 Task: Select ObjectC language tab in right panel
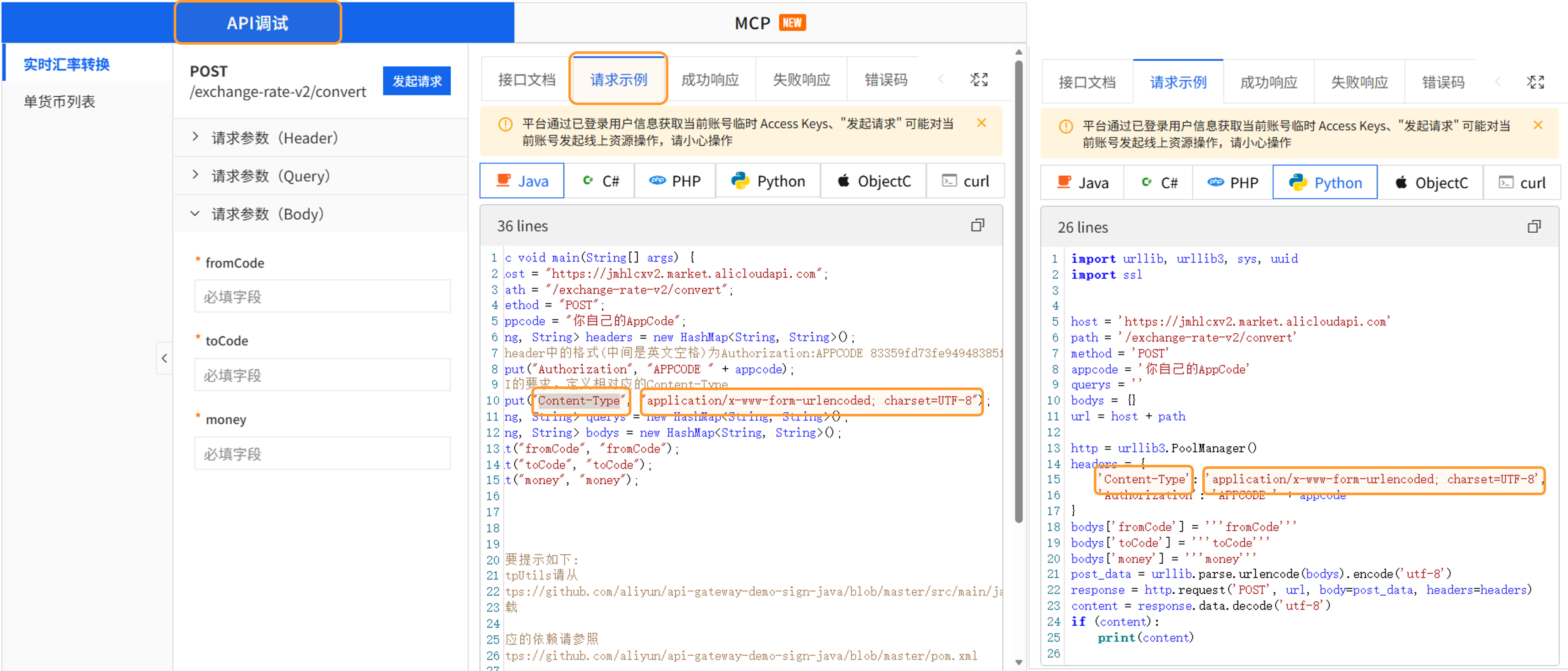click(x=1431, y=183)
